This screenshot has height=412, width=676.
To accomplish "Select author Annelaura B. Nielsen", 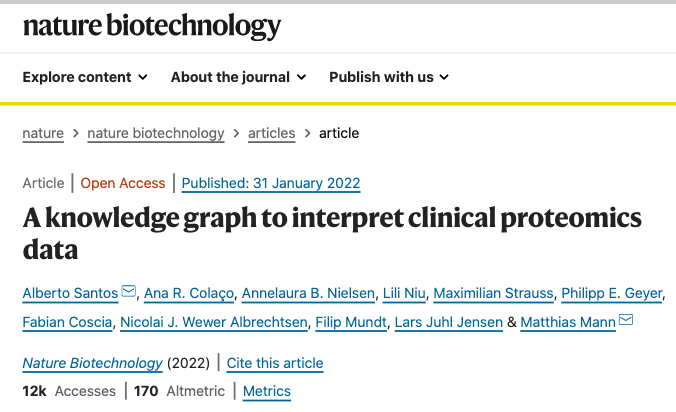I will coord(308,293).
